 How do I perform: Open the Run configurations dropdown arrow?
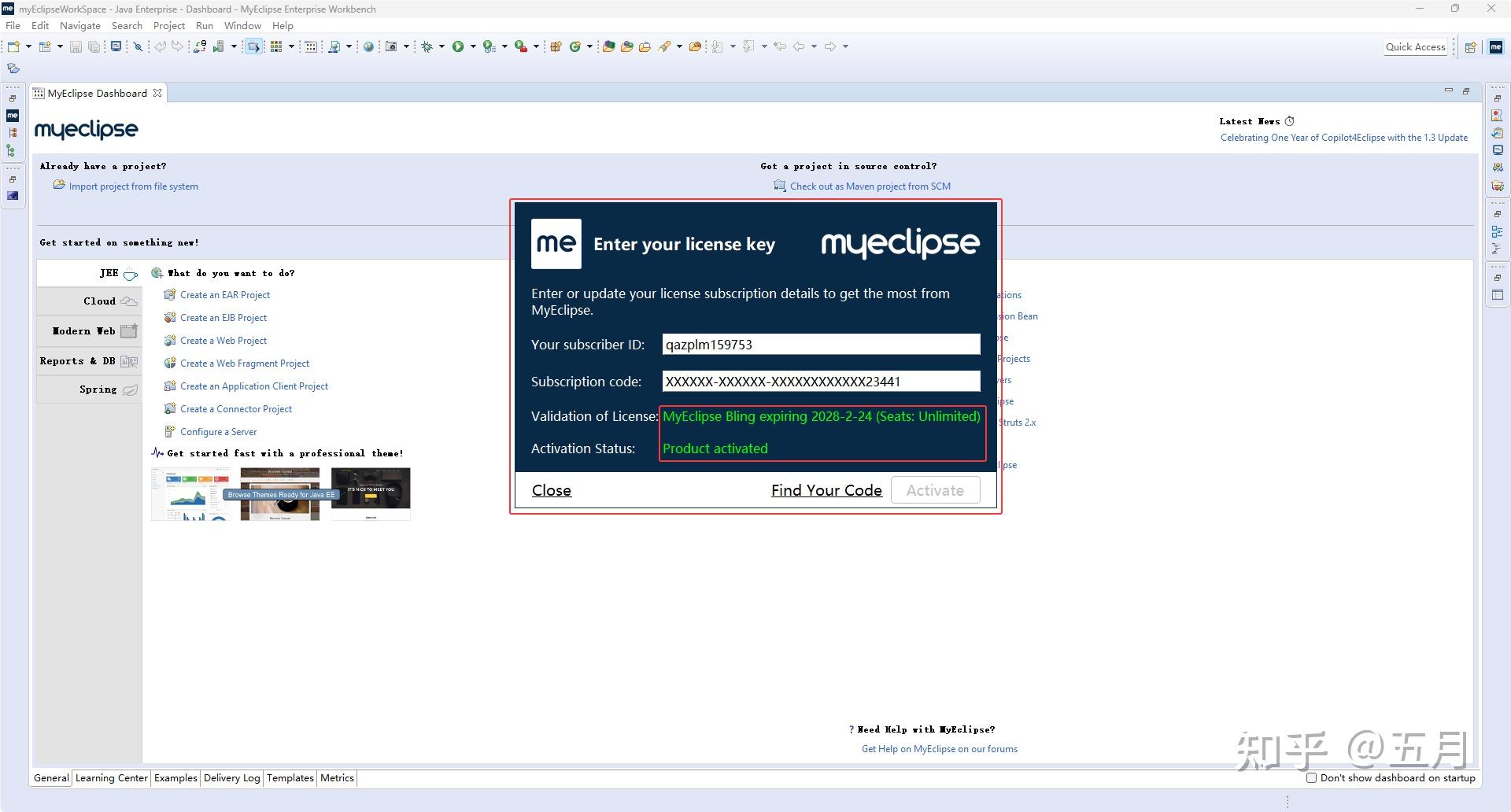[473, 46]
